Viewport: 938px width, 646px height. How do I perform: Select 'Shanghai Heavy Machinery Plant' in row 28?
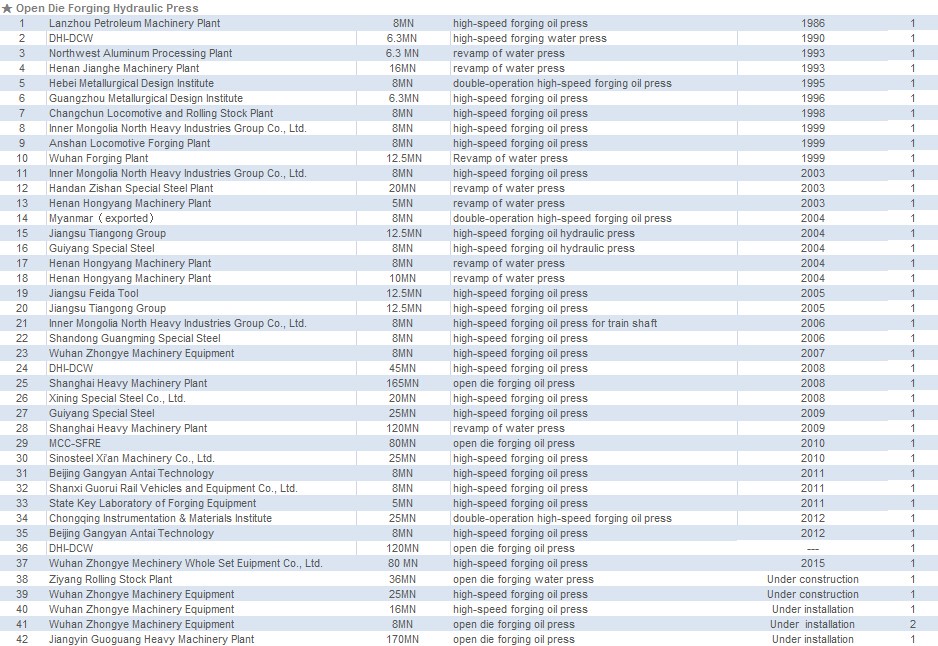128,428
